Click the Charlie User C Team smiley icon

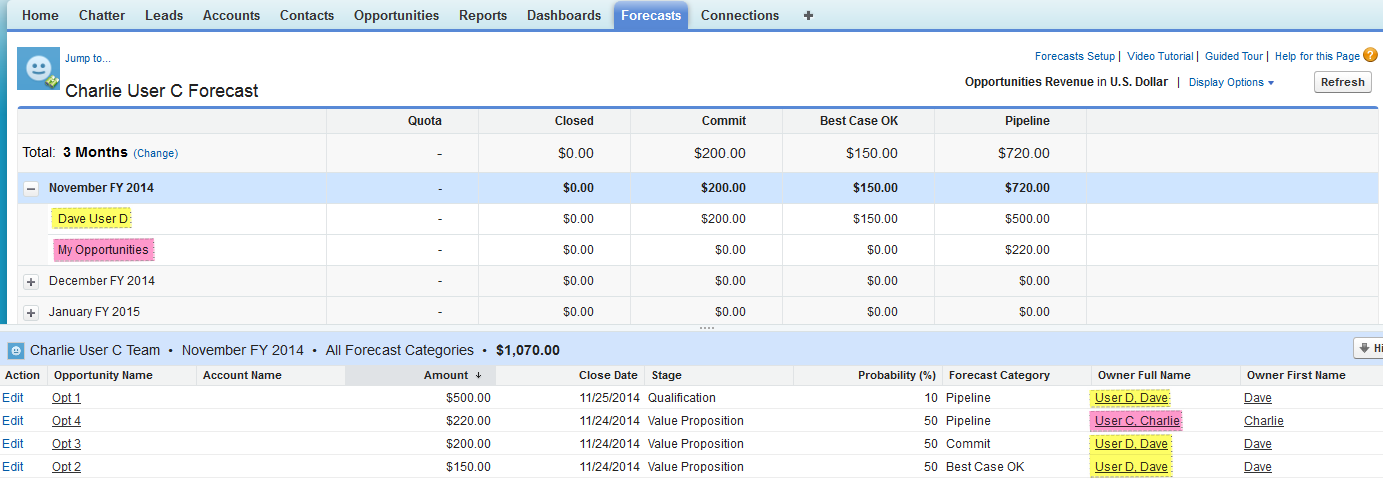coord(16,351)
